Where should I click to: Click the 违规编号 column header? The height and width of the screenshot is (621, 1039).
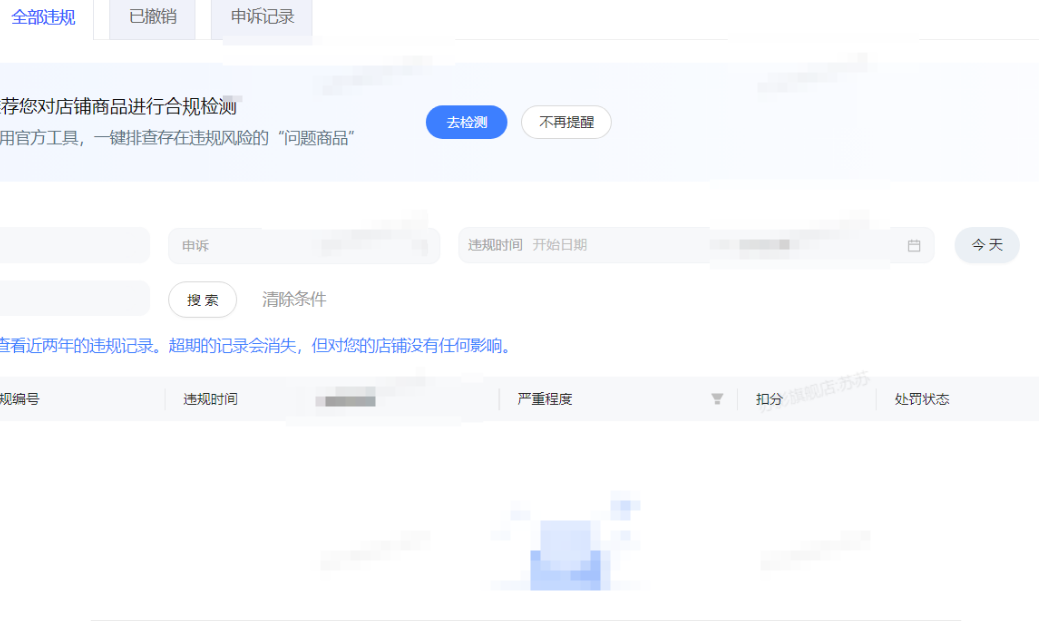[x=20, y=399]
